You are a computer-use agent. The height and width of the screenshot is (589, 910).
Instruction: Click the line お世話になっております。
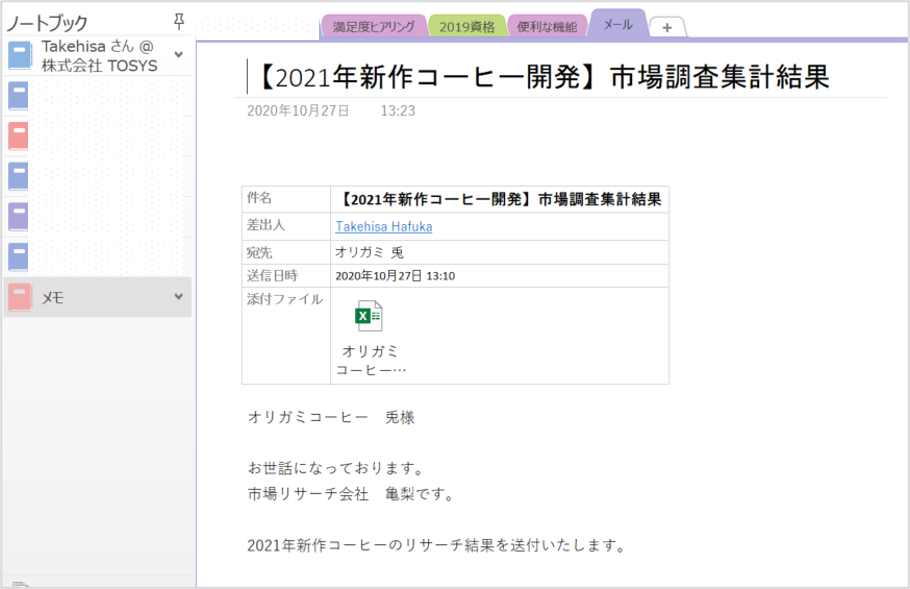336,468
